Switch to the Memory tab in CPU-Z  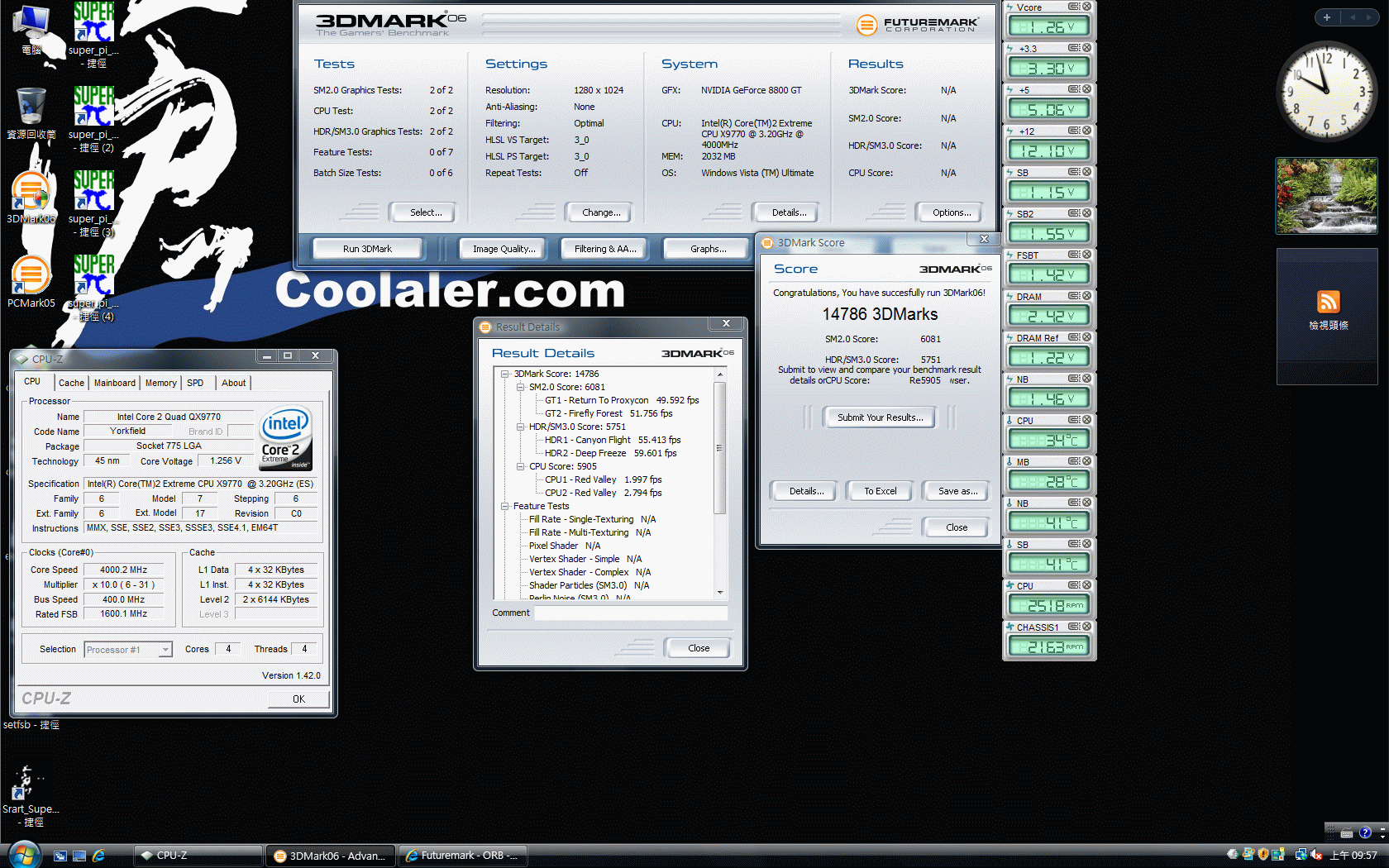(160, 383)
